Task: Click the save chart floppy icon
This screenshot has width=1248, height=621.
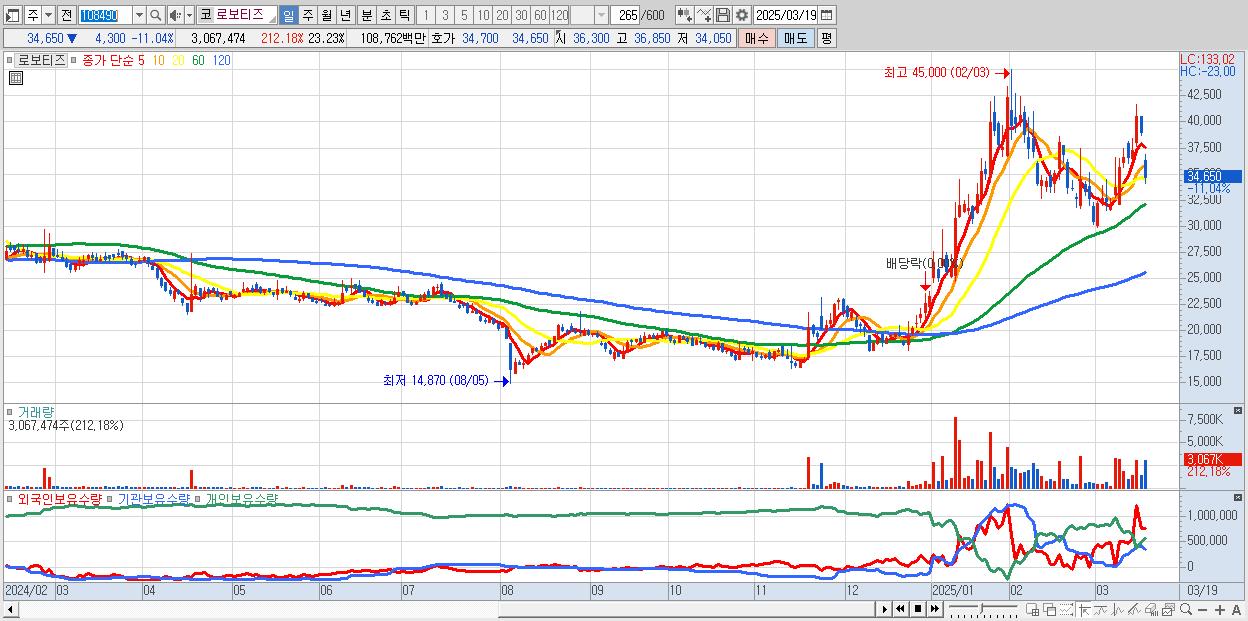Action: (x=723, y=16)
